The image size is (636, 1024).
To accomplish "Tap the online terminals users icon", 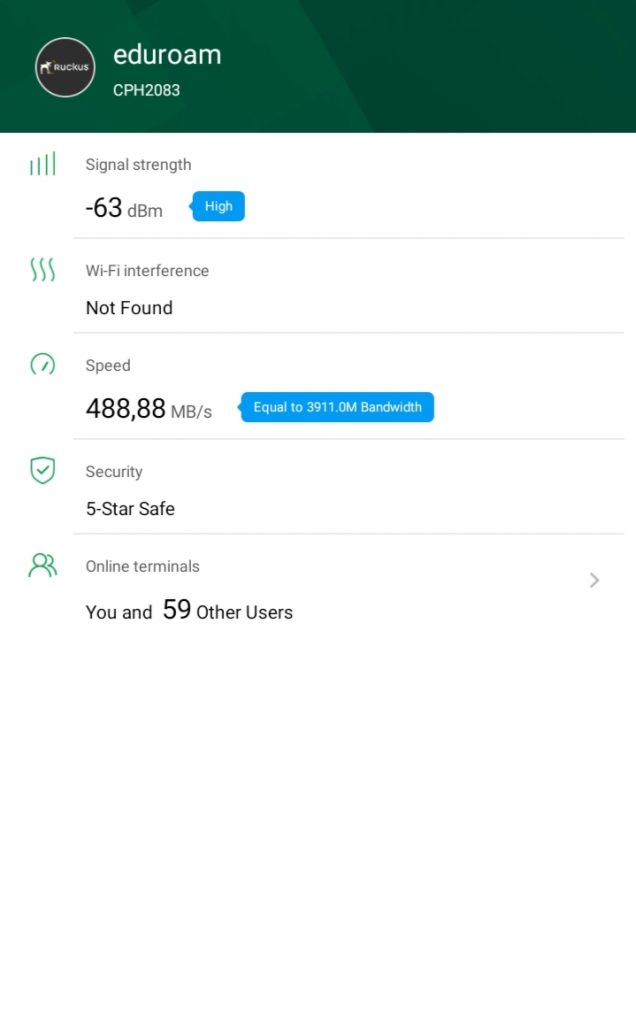I will 42,566.
